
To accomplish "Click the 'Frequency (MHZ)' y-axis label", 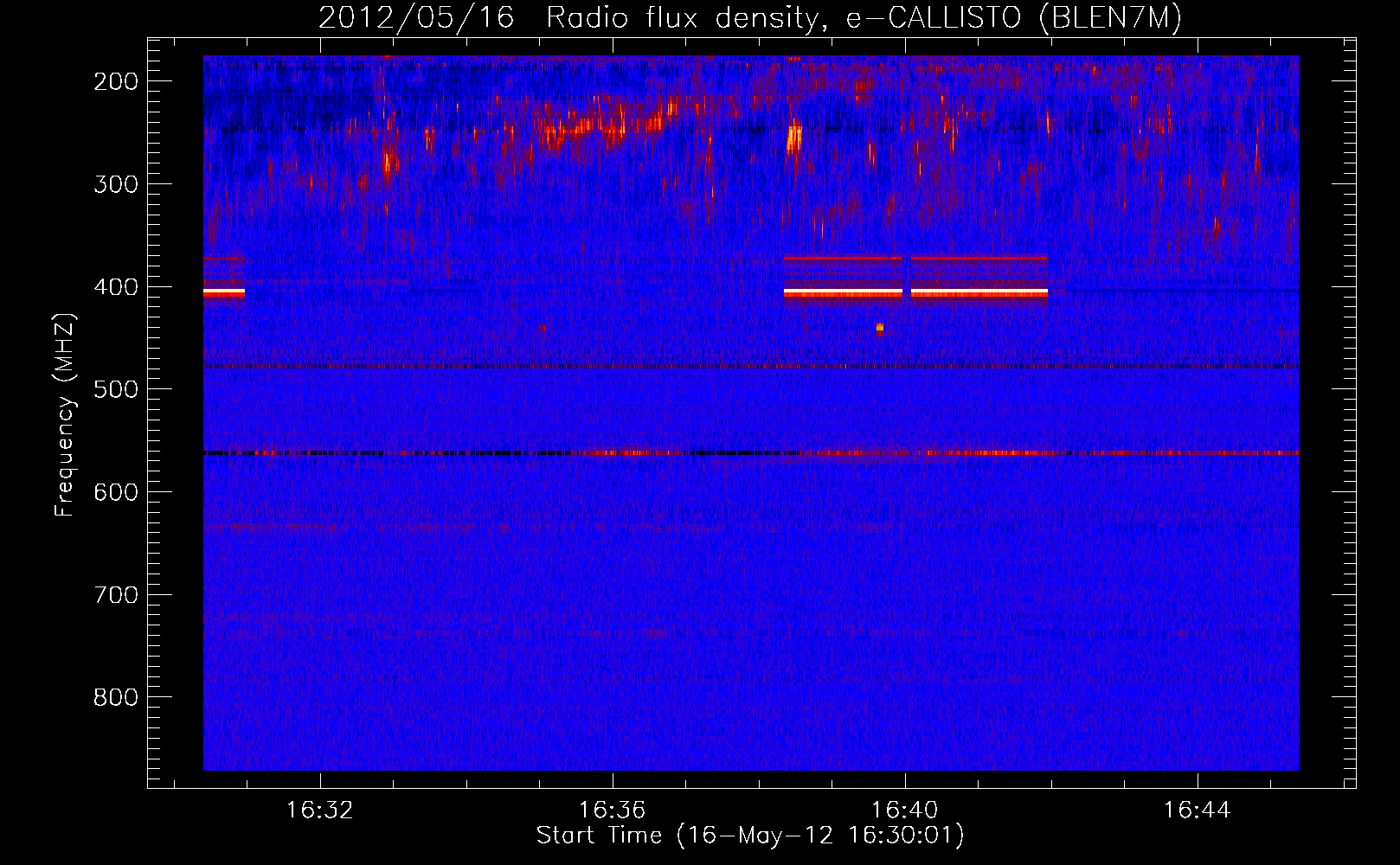I will (65, 415).
